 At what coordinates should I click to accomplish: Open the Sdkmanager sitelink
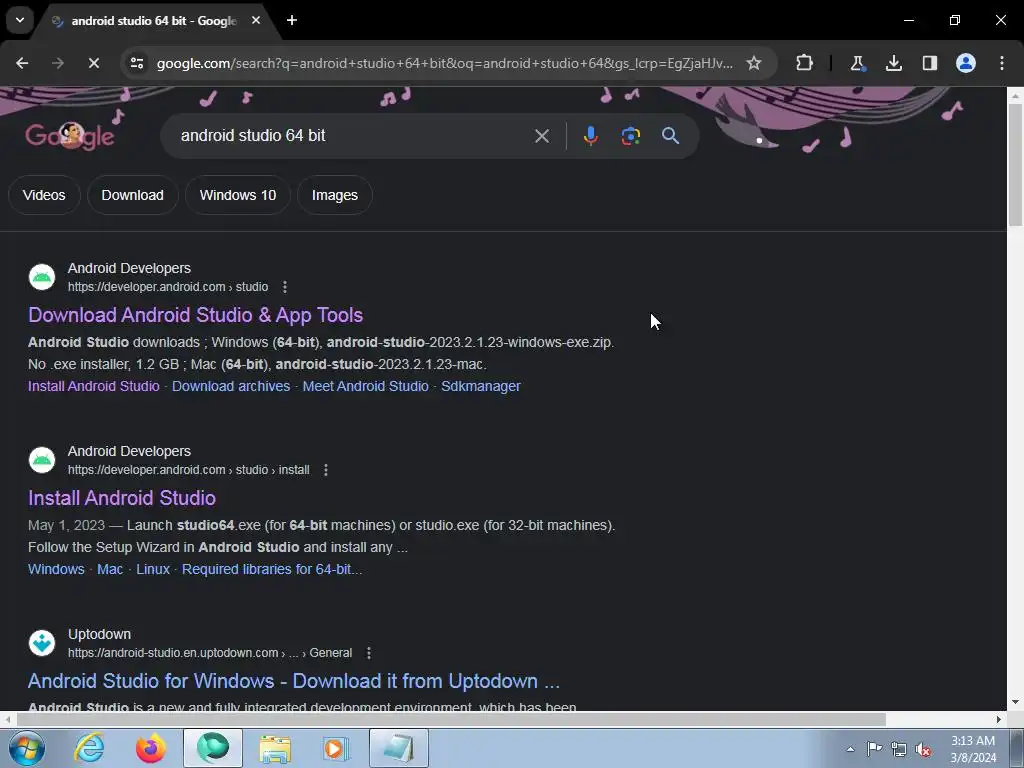(x=481, y=386)
